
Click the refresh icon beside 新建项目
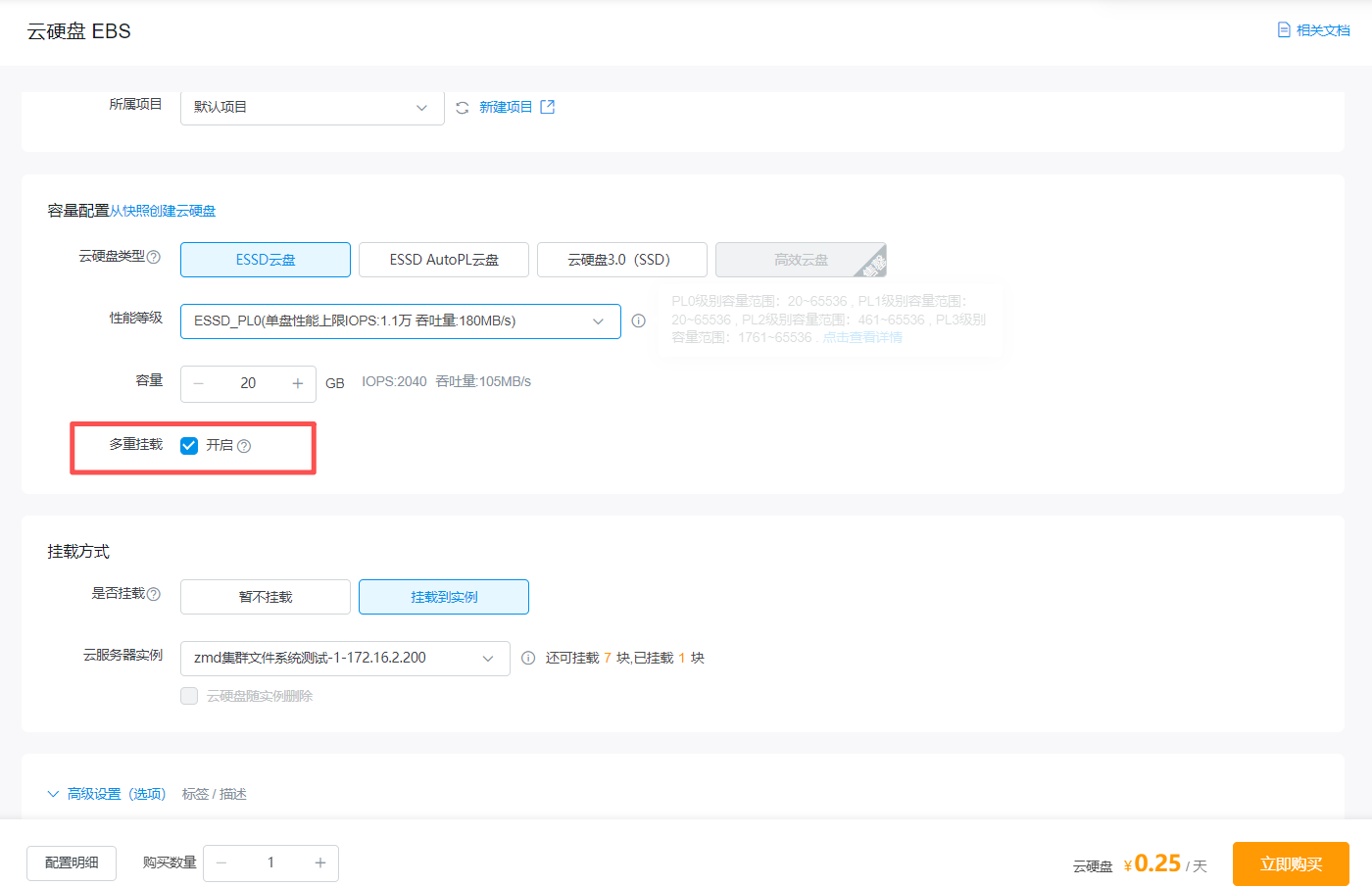[x=463, y=108]
